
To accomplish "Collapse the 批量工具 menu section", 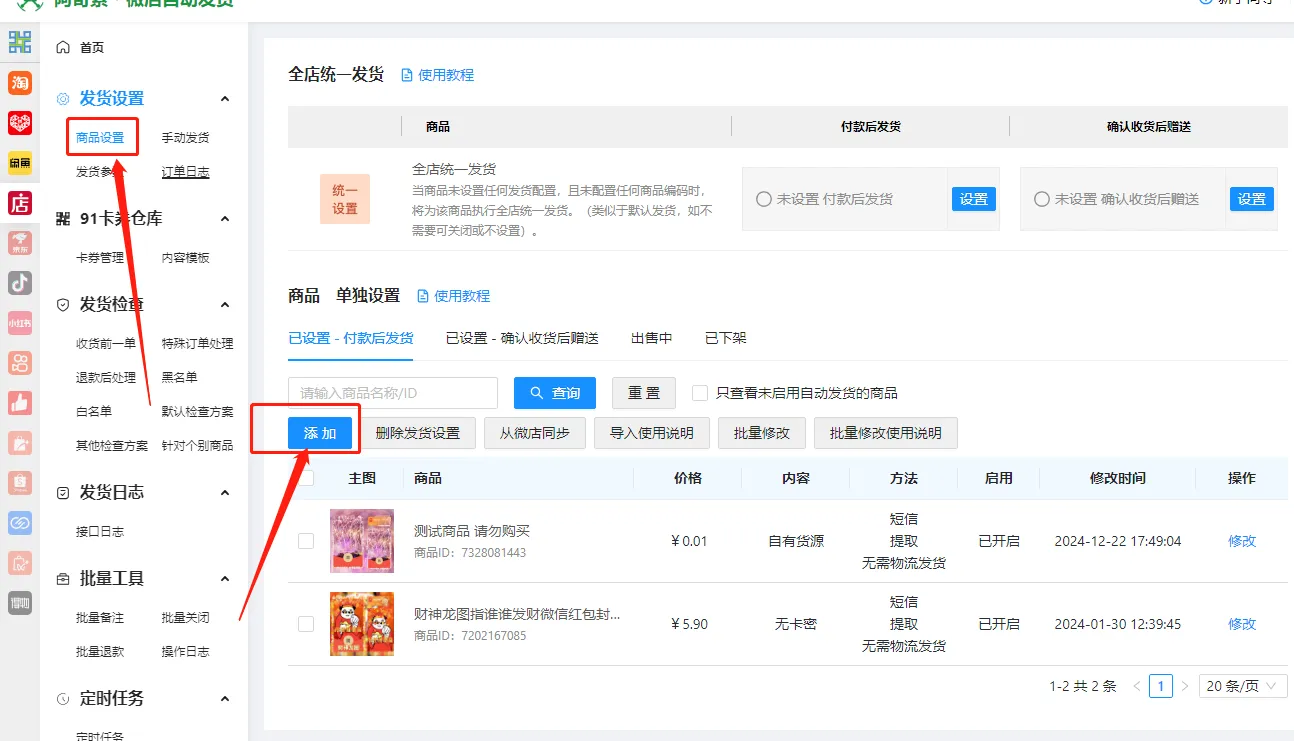I will [x=225, y=578].
